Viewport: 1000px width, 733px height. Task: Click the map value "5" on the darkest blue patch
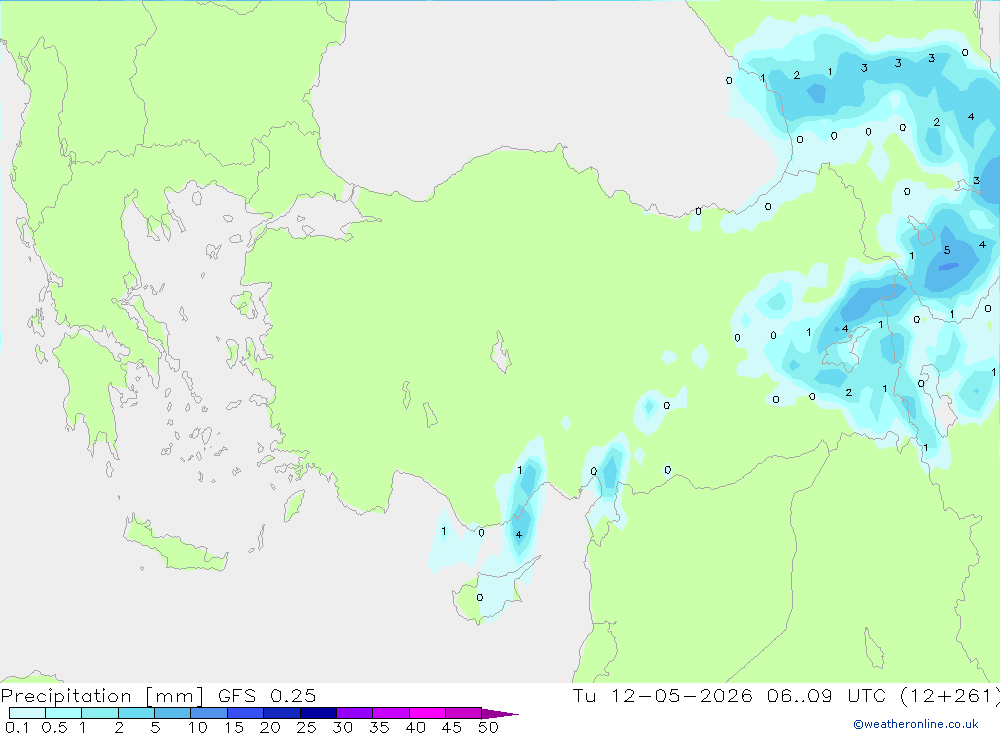947,250
